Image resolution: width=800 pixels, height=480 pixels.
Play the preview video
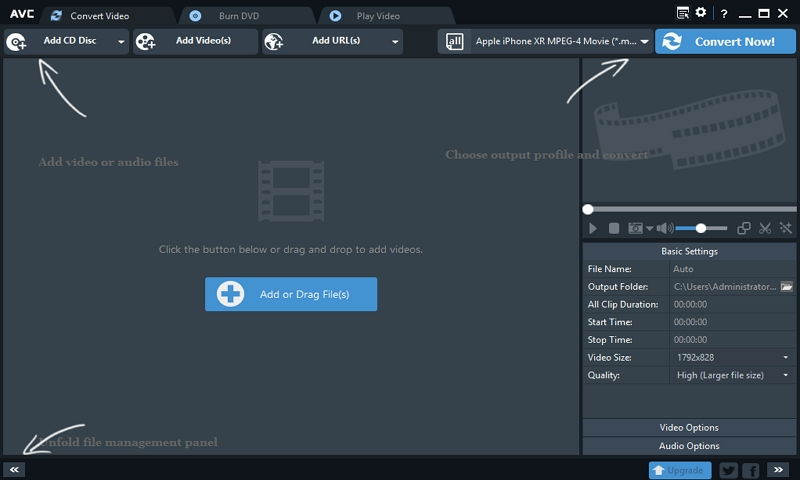point(593,229)
